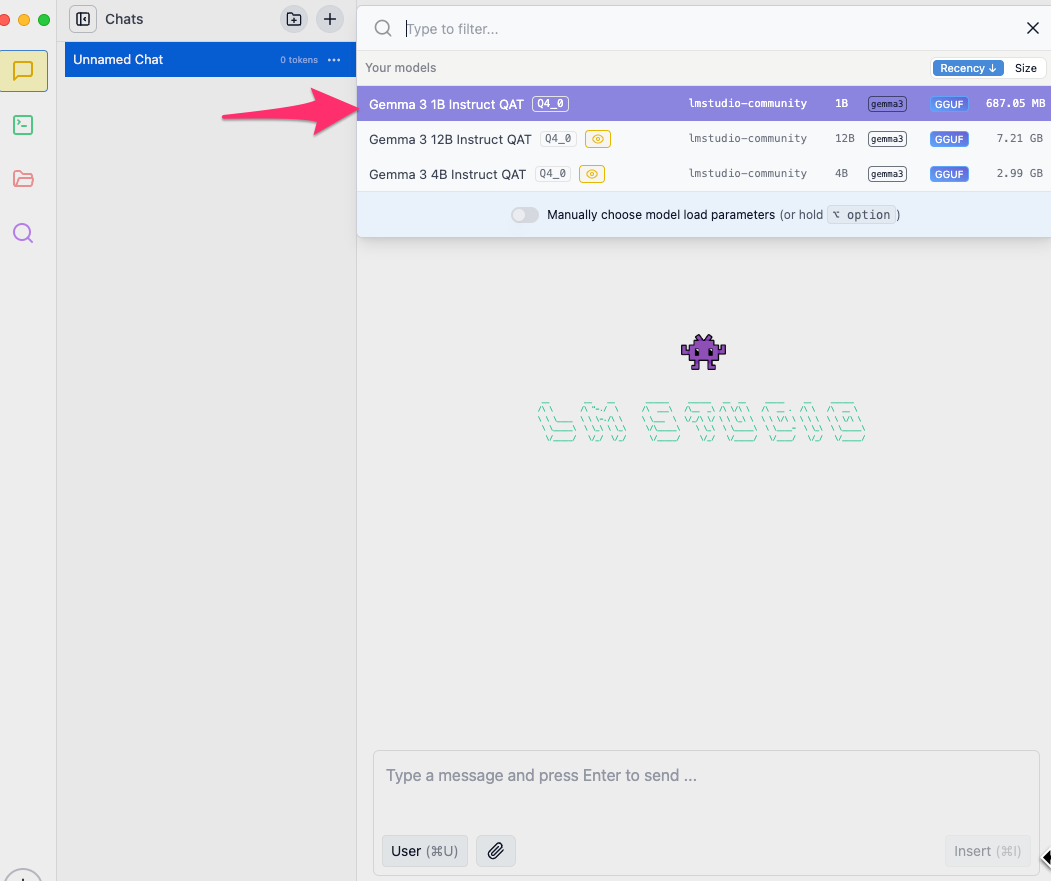
Task: Click the 0 tokens label
Action: 299,60
